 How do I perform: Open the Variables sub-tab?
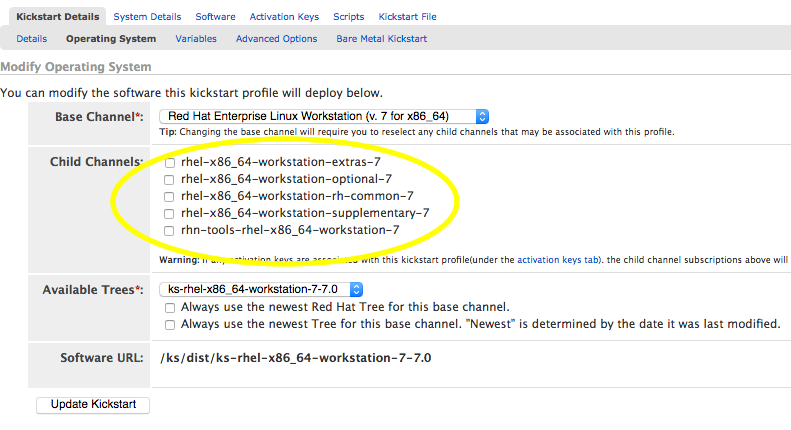coord(196,39)
